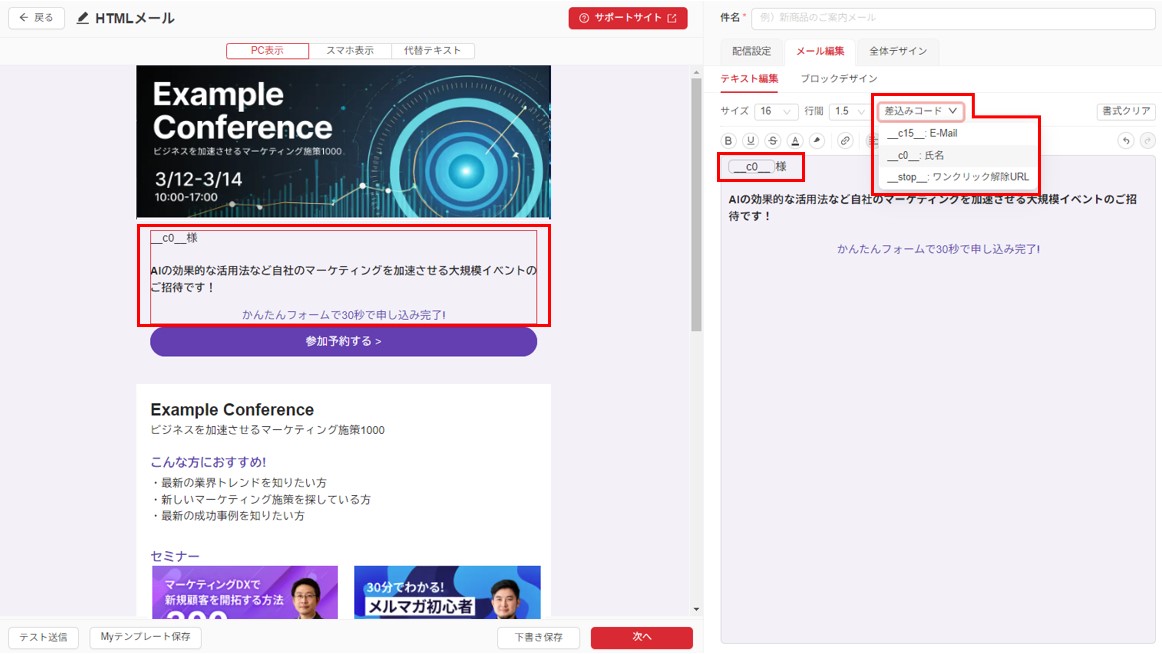Screen dimensions: 1162x654
Task: Open the text color (A) tool
Action: [x=795, y=141]
